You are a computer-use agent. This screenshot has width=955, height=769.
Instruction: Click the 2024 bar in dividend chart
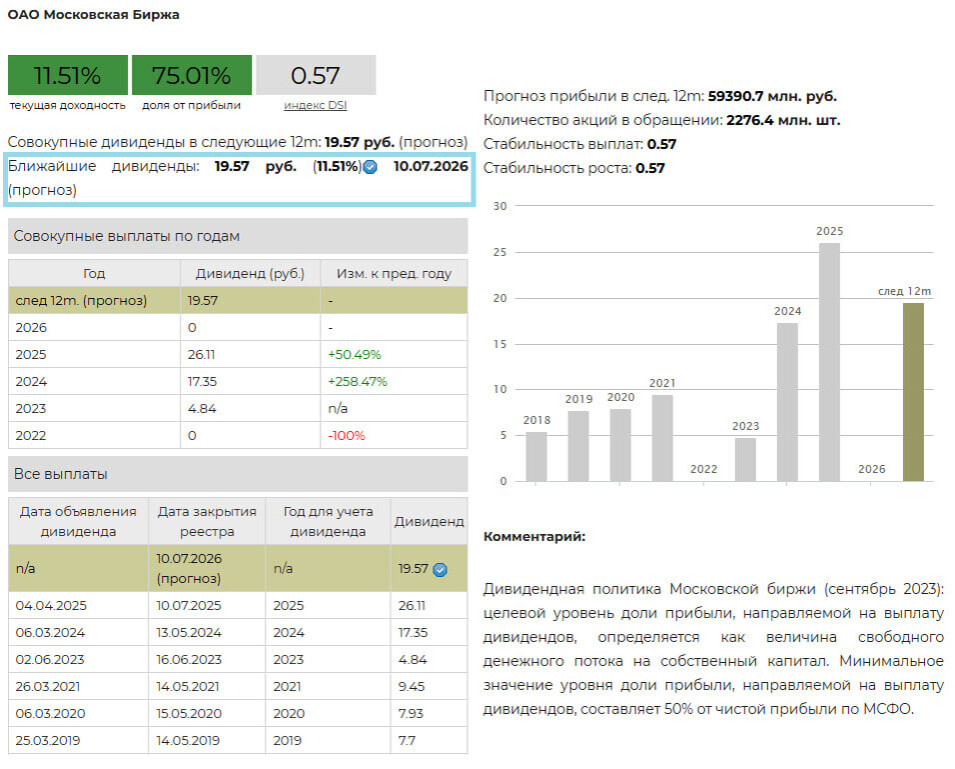pyautogui.click(x=787, y=401)
